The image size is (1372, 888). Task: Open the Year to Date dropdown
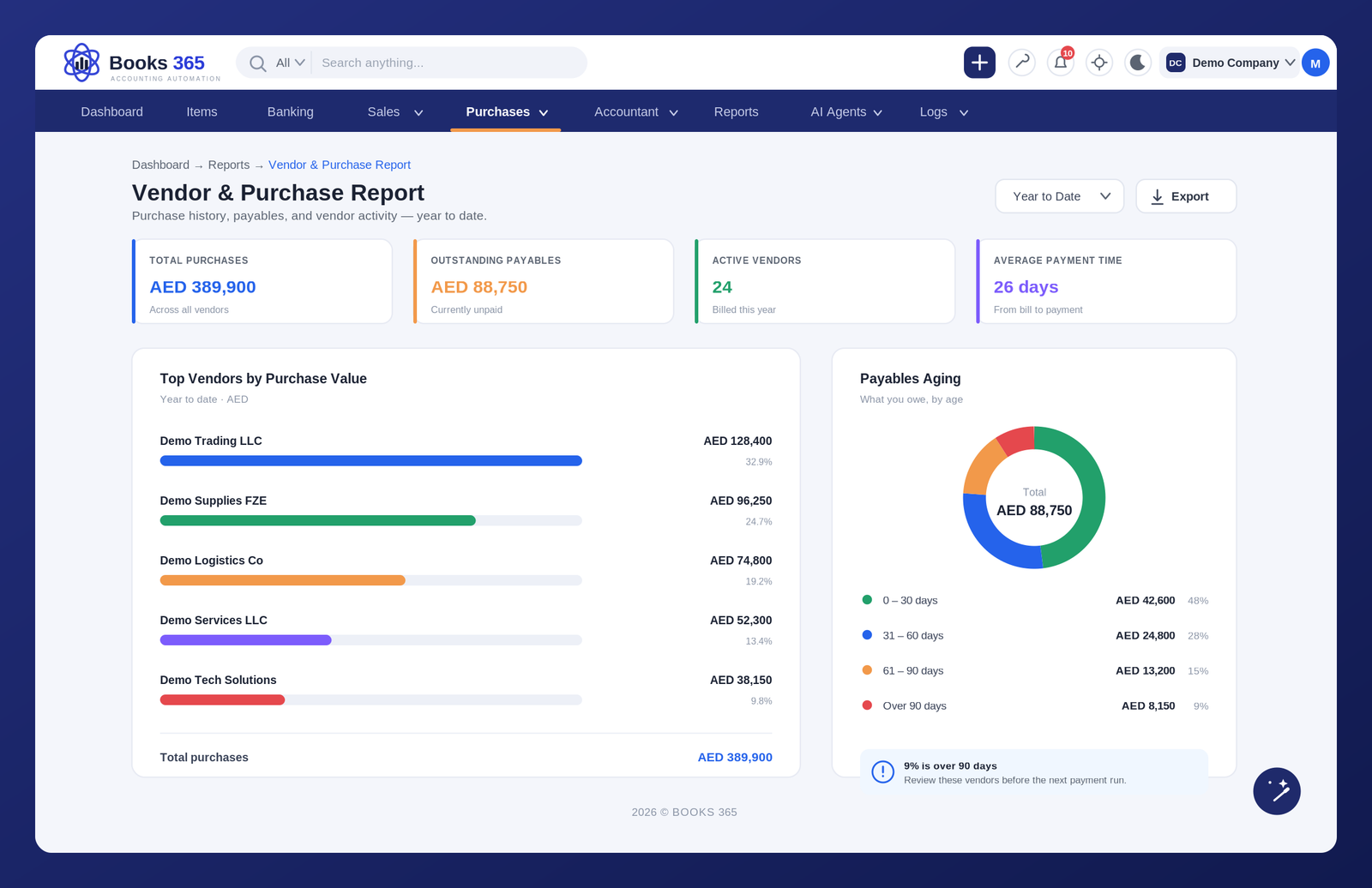(1059, 196)
